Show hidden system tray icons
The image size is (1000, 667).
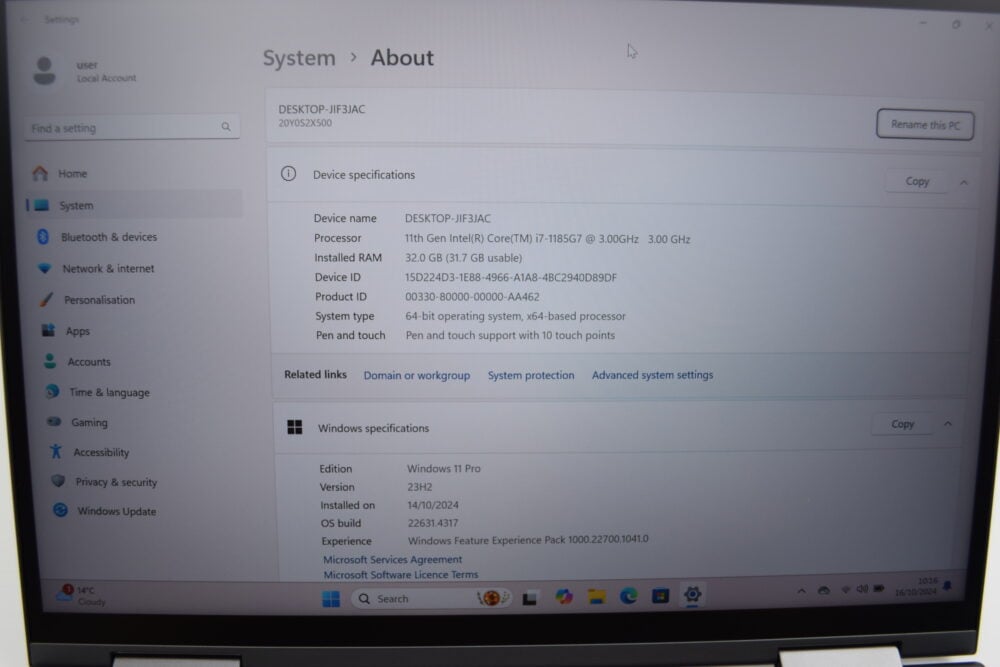tap(802, 591)
